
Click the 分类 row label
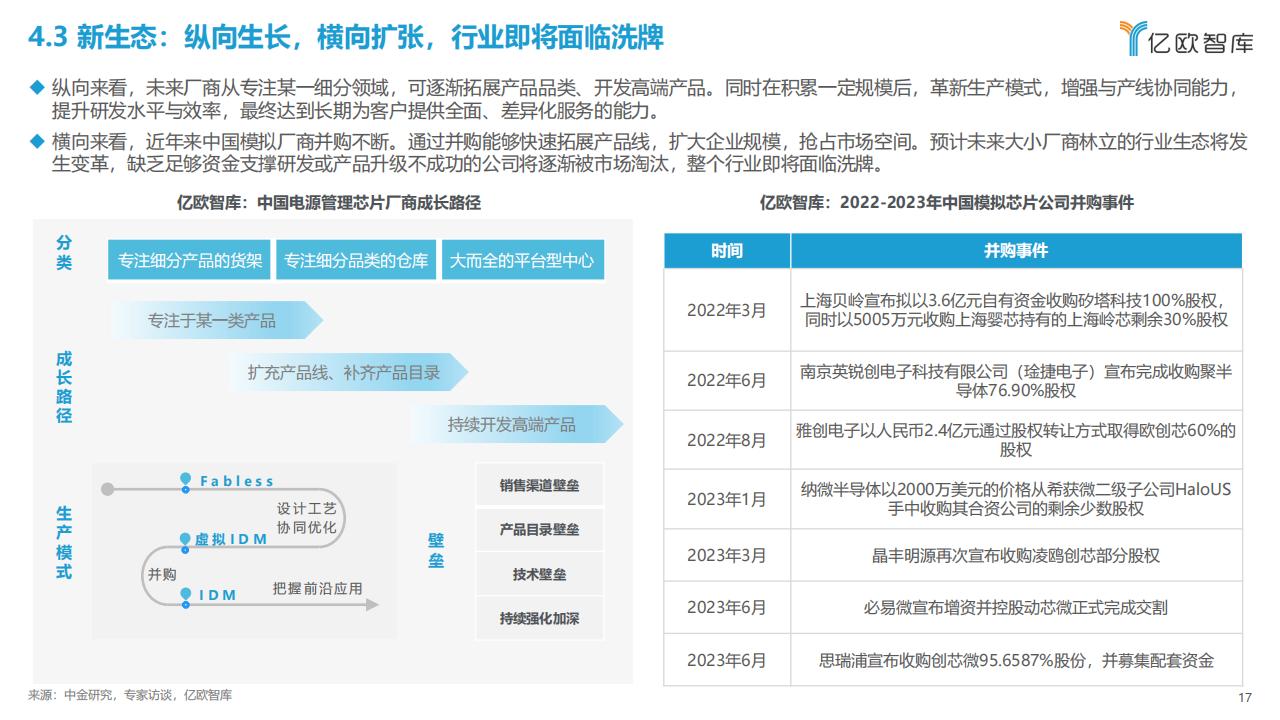tap(64, 253)
